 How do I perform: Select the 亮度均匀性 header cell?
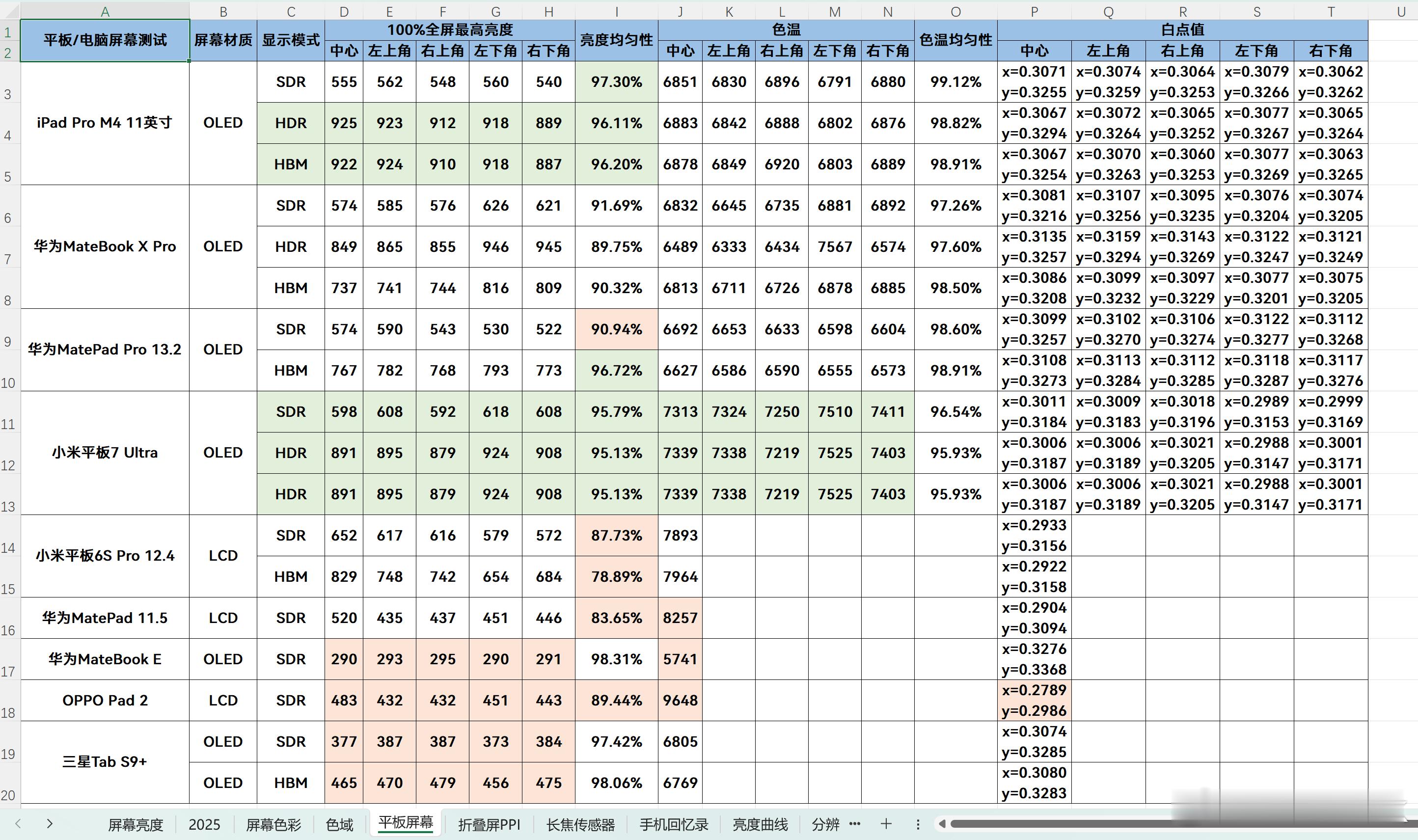coord(617,40)
